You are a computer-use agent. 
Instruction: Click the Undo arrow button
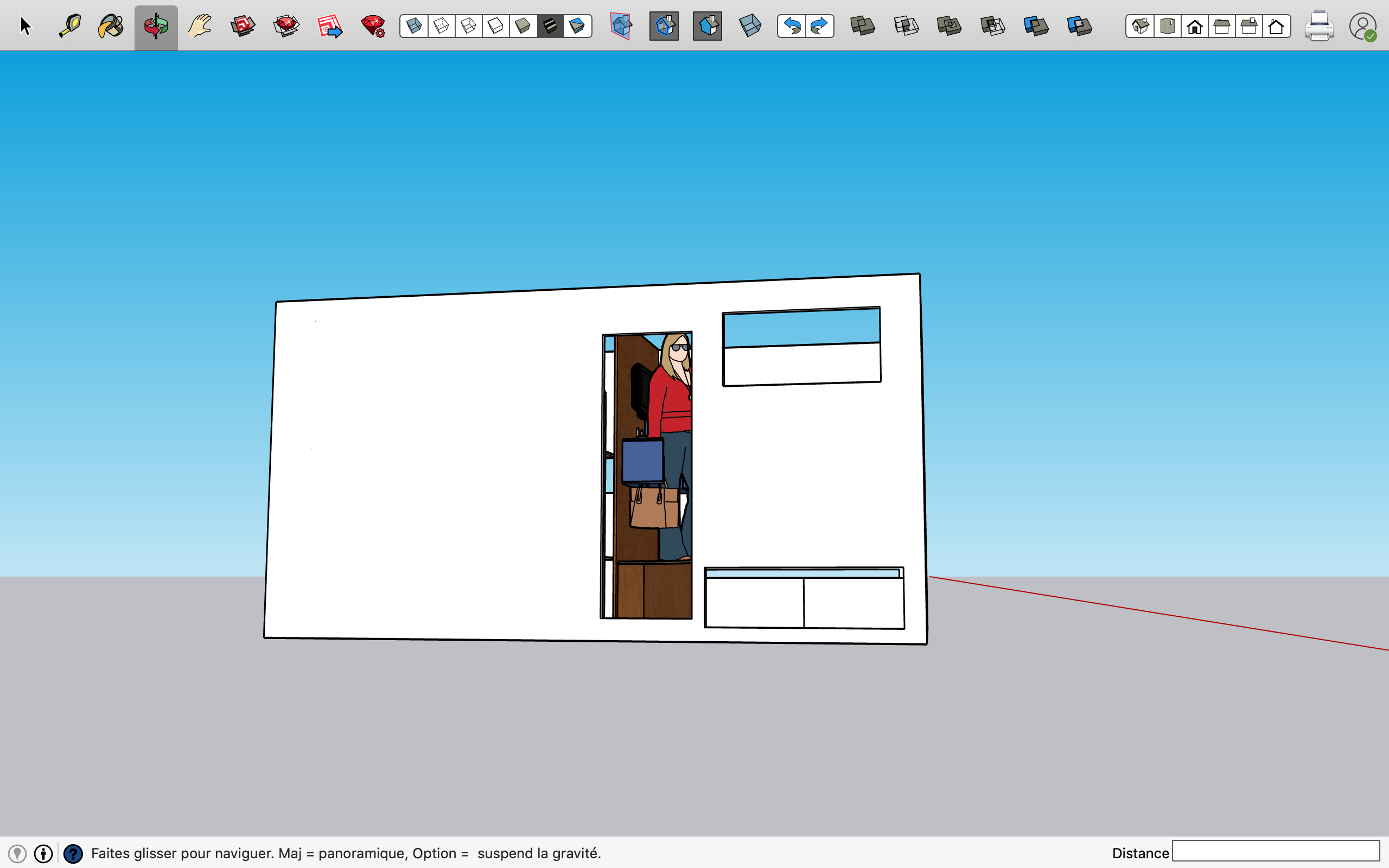point(792,26)
